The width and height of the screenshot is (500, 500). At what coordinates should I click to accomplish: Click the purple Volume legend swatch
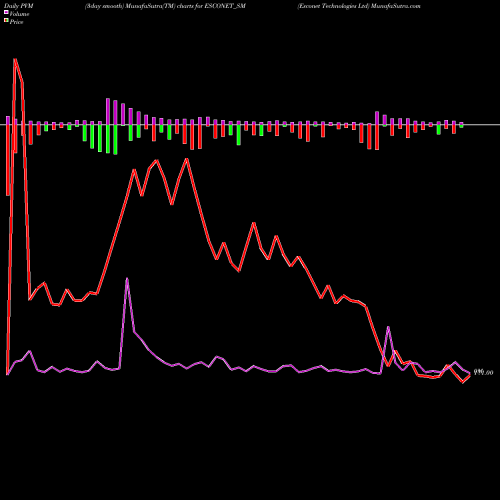click(x=6, y=12)
